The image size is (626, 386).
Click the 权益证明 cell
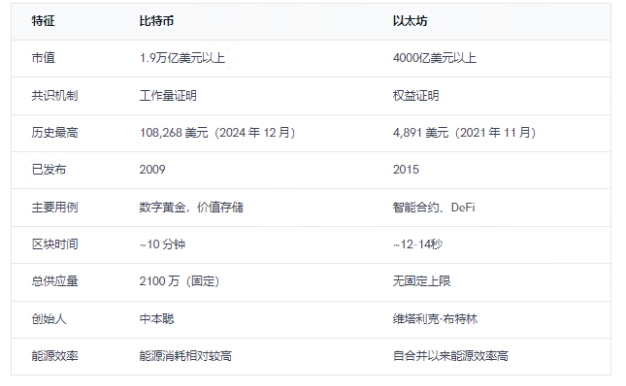click(416, 96)
